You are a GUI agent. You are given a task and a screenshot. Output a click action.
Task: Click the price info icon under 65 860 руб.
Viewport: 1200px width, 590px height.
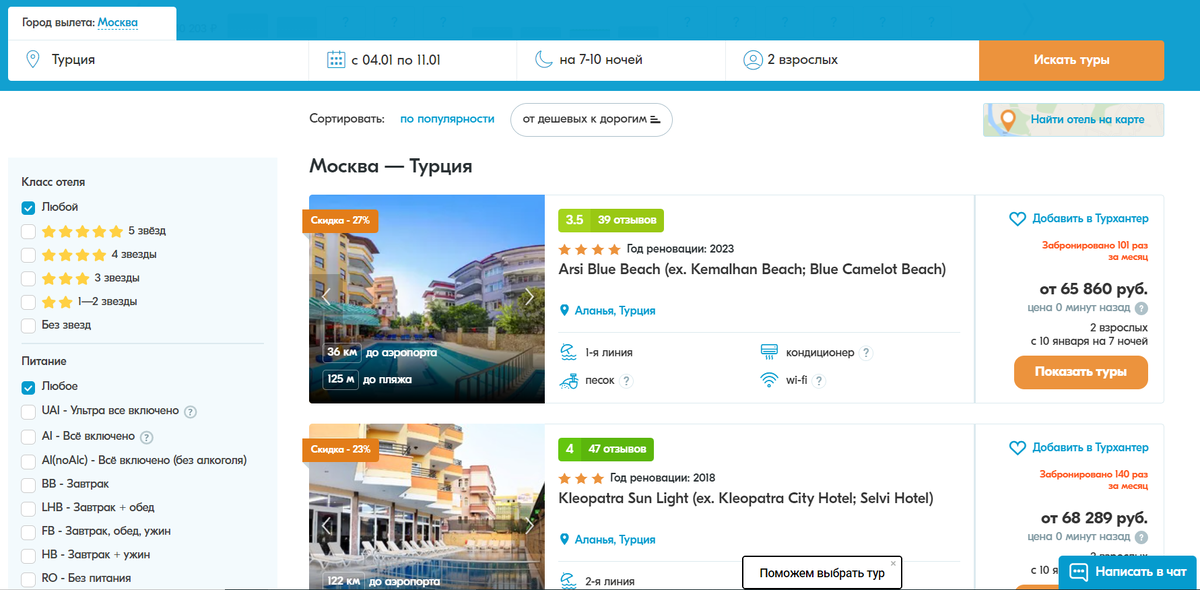click(x=1141, y=309)
